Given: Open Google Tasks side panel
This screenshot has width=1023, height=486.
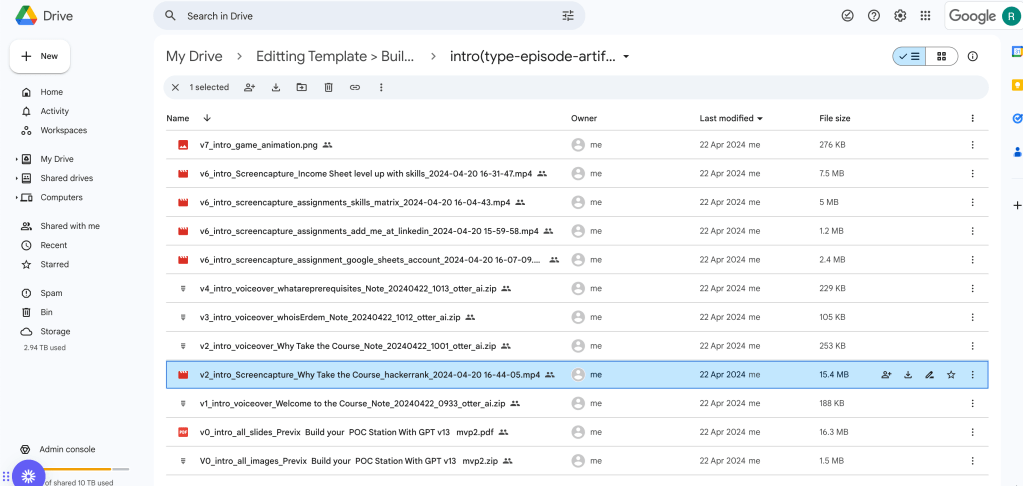Looking at the screenshot, I should click(x=1016, y=118).
